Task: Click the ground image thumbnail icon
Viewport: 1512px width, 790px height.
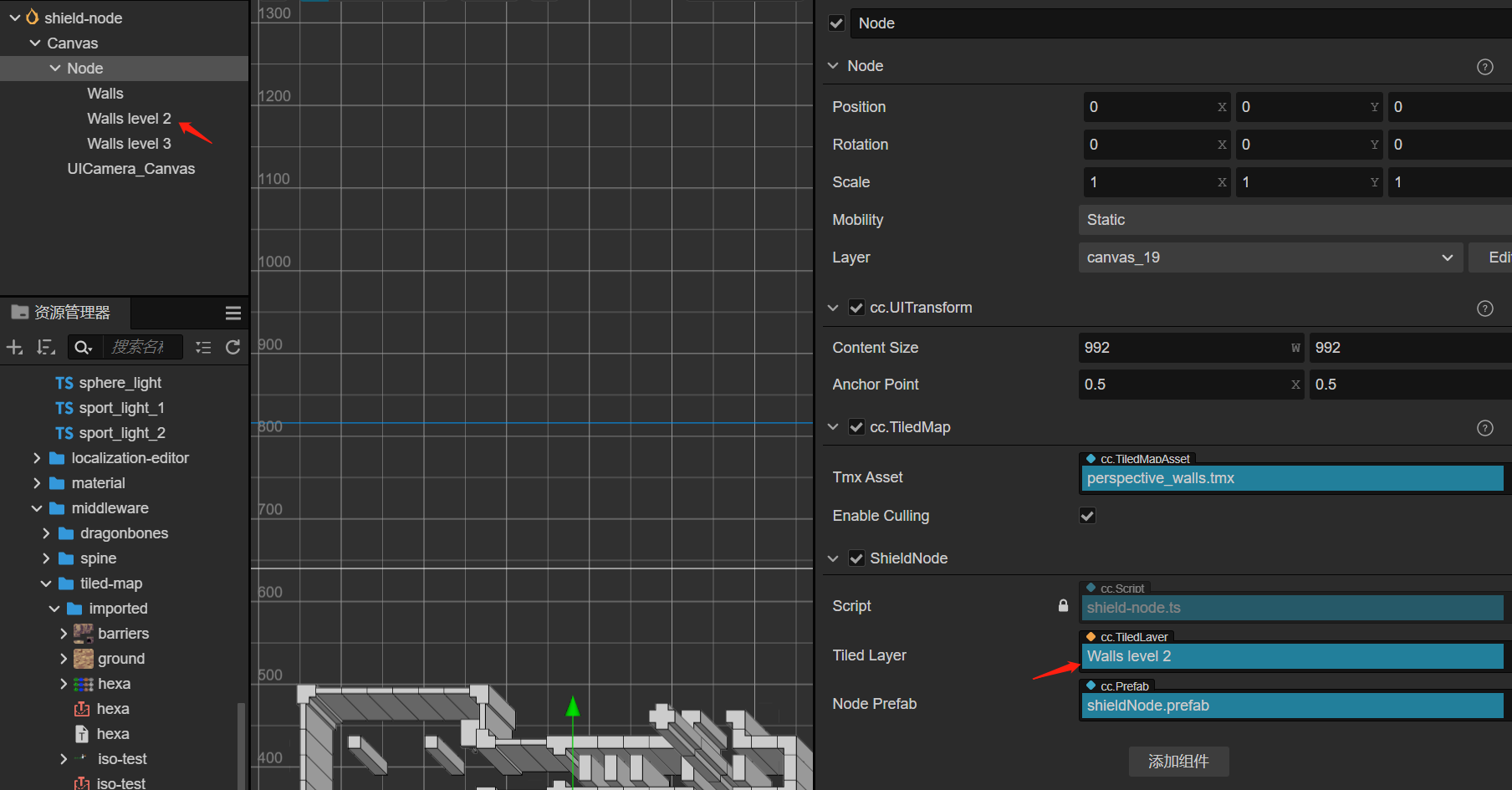Action: coord(84,659)
